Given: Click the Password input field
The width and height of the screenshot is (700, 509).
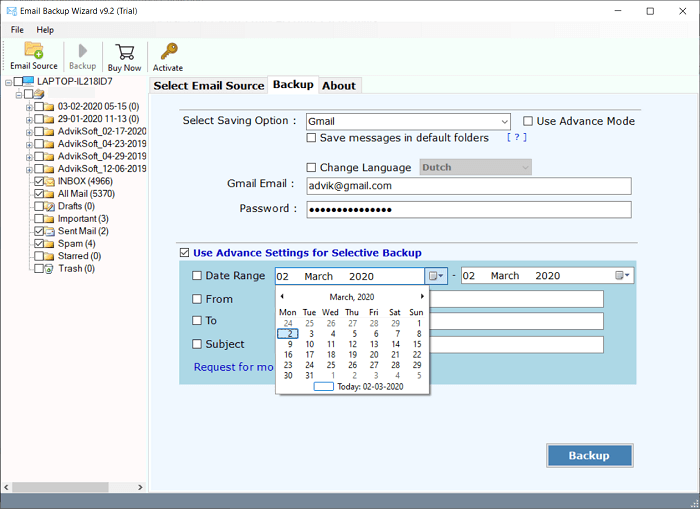Looking at the screenshot, I should pyautogui.click(x=469, y=209).
